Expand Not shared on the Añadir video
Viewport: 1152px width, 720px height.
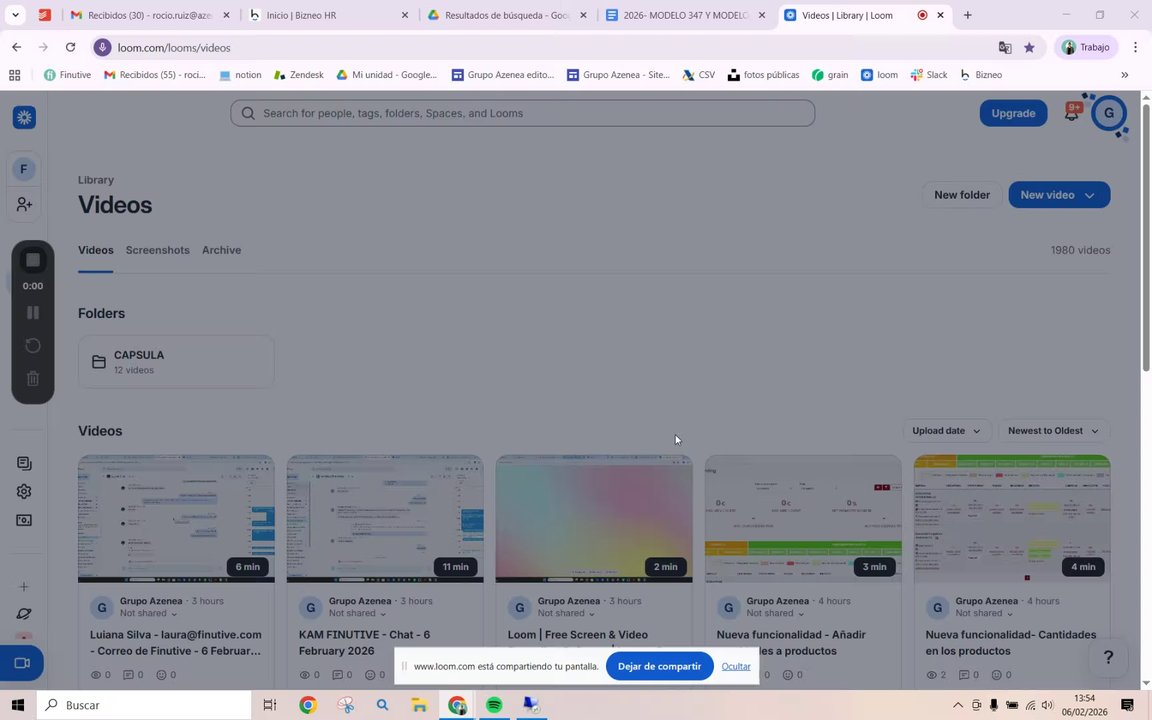pyautogui.click(x=775, y=613)
